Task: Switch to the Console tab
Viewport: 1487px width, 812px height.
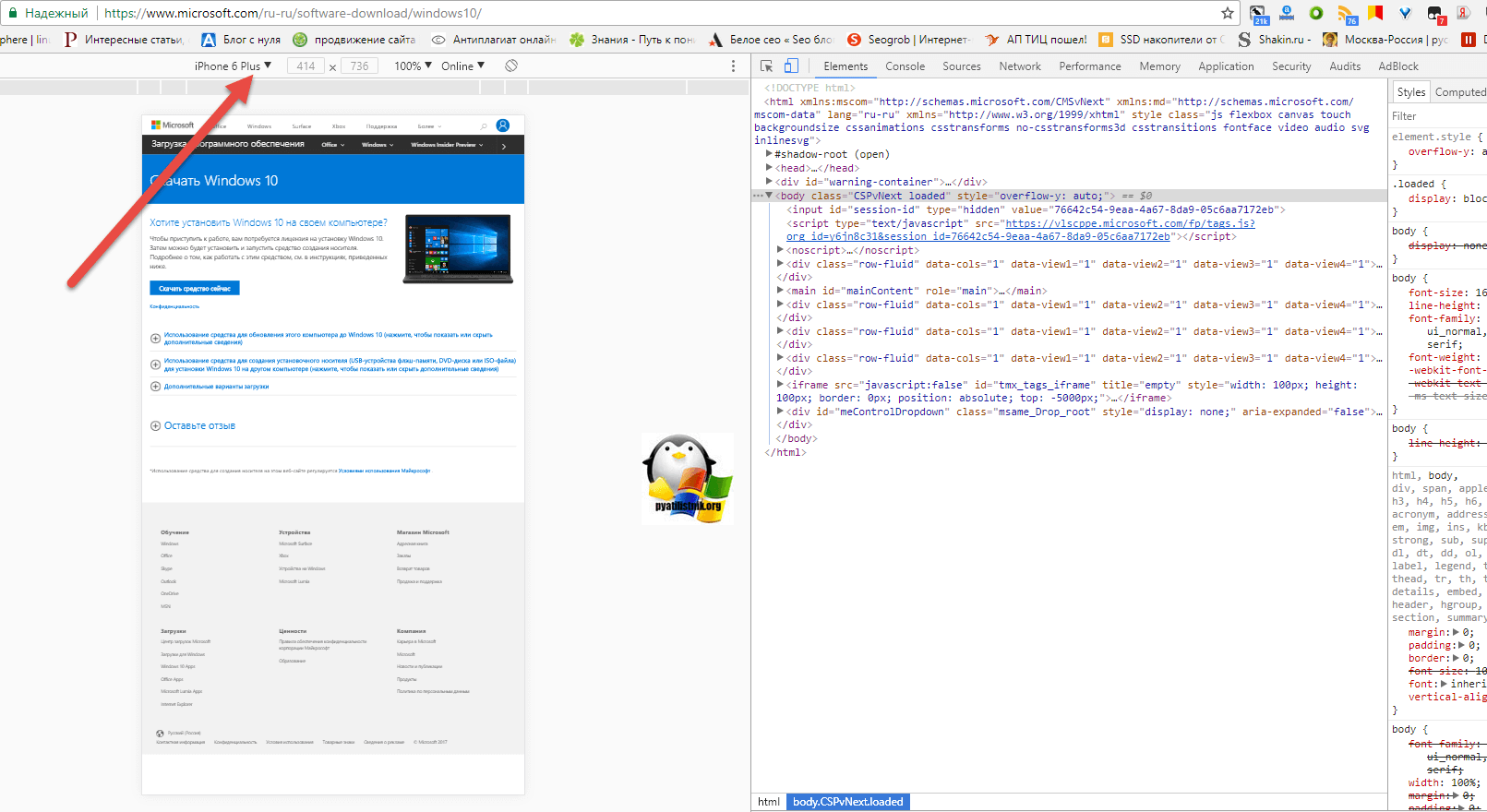Action: pos(905,66)
